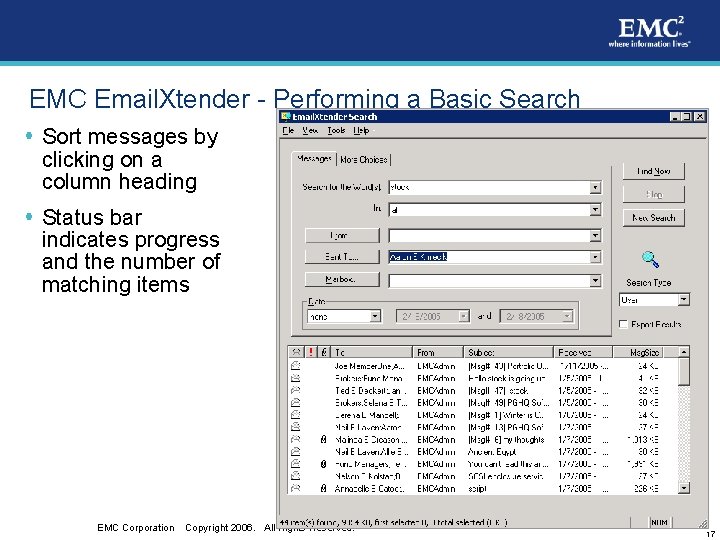720x540 pixels.
Task: Sort results by the To column
Action: [x=371, y=352]
